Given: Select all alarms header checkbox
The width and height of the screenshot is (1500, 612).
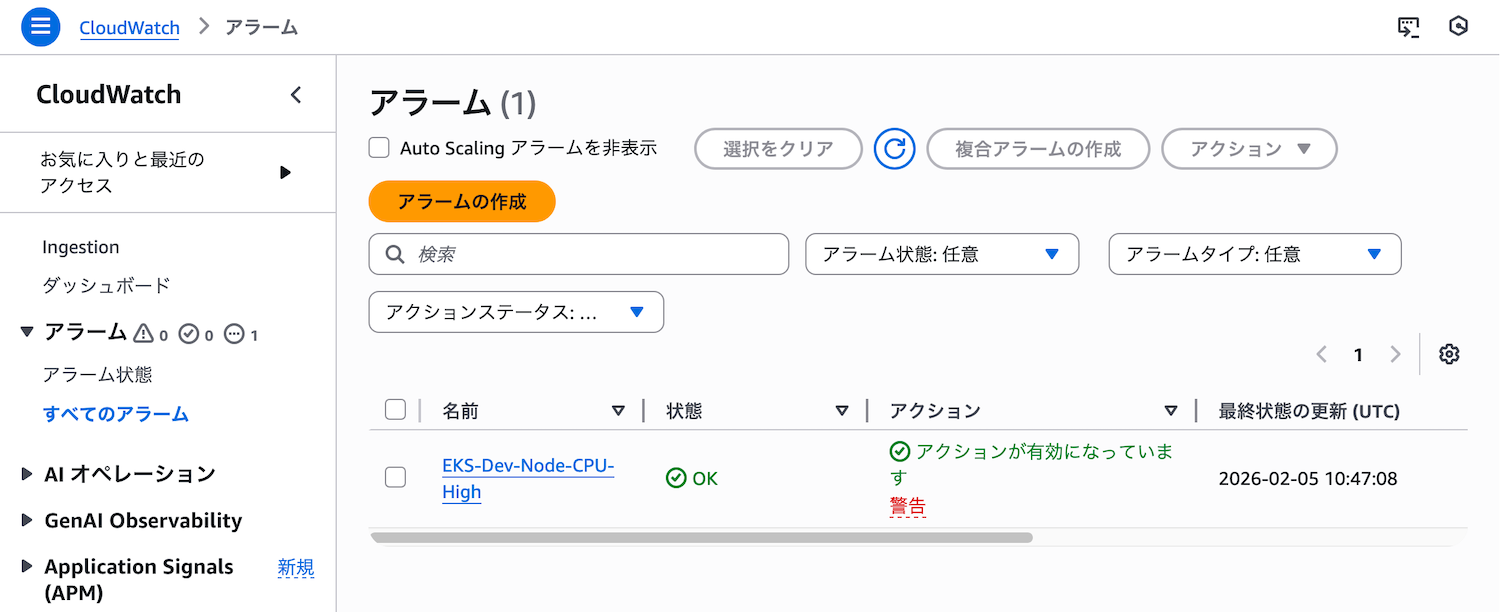Looking at the screenshot, I should [395, 410].
